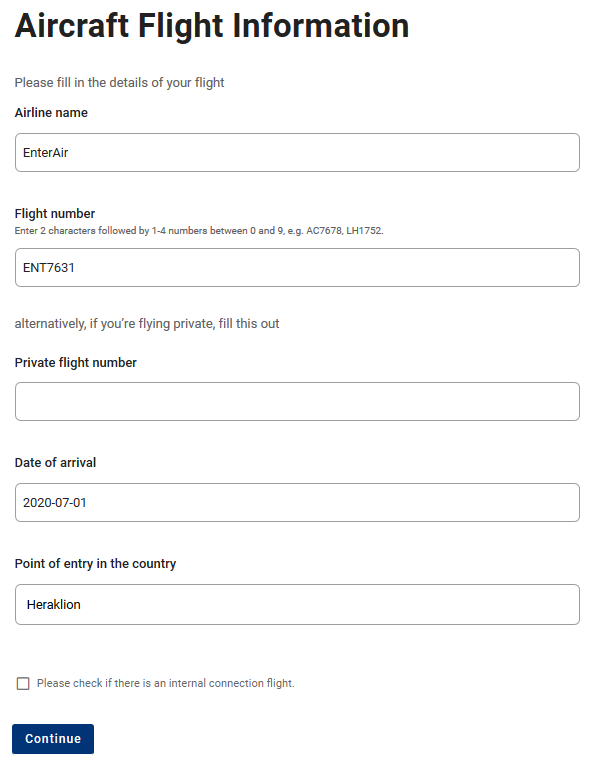This screenshot has height=767, width=614.
Task: Focus the Airline name input field
Action: coord(297,153)
